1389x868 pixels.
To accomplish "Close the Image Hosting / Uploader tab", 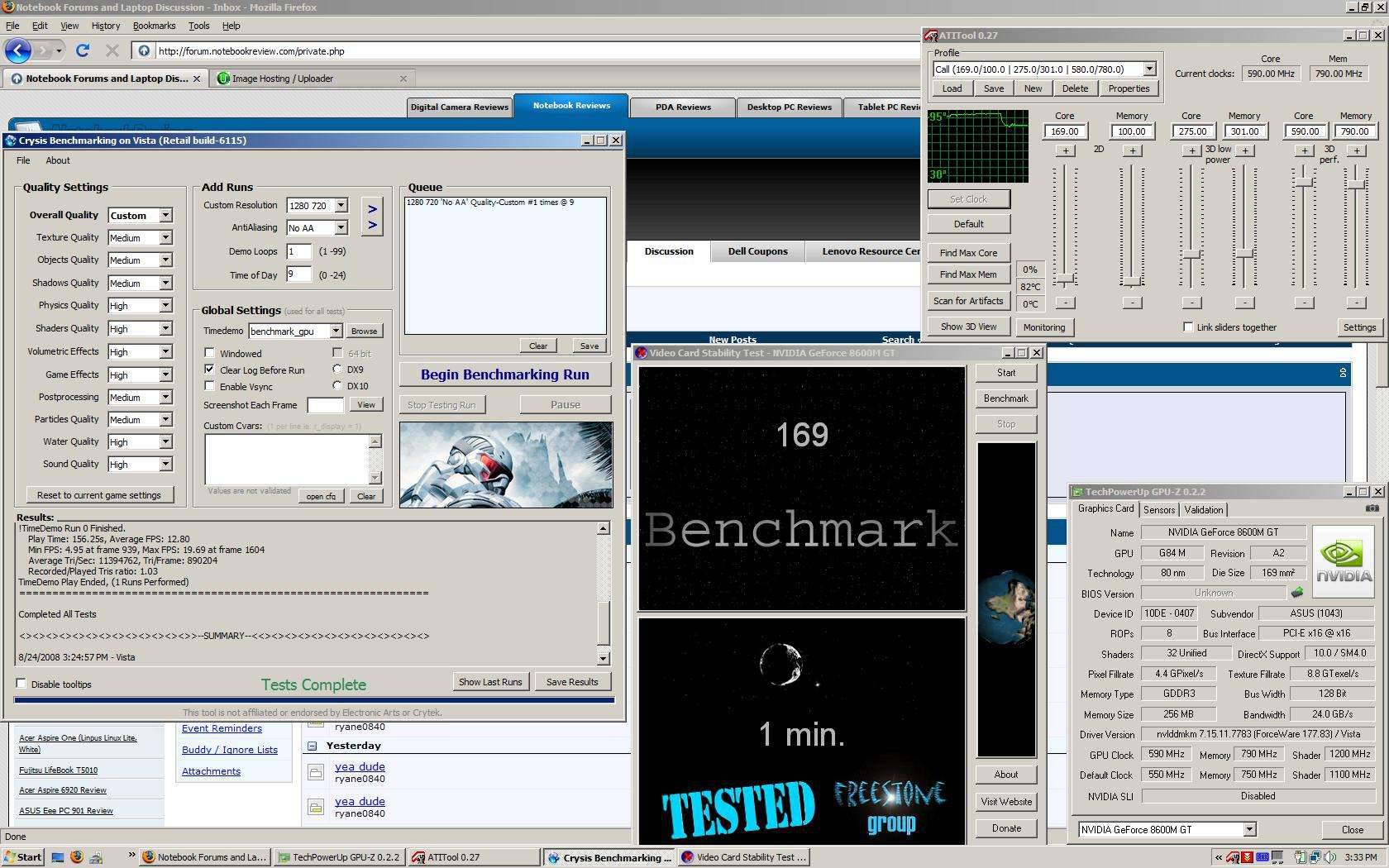I will click(x=403, y=79).
